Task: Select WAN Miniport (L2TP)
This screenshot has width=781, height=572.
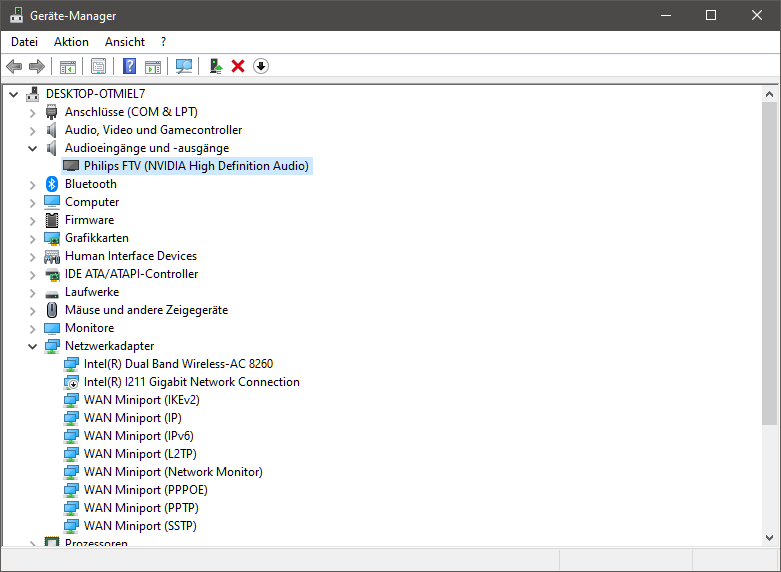Action: (140, 453)
